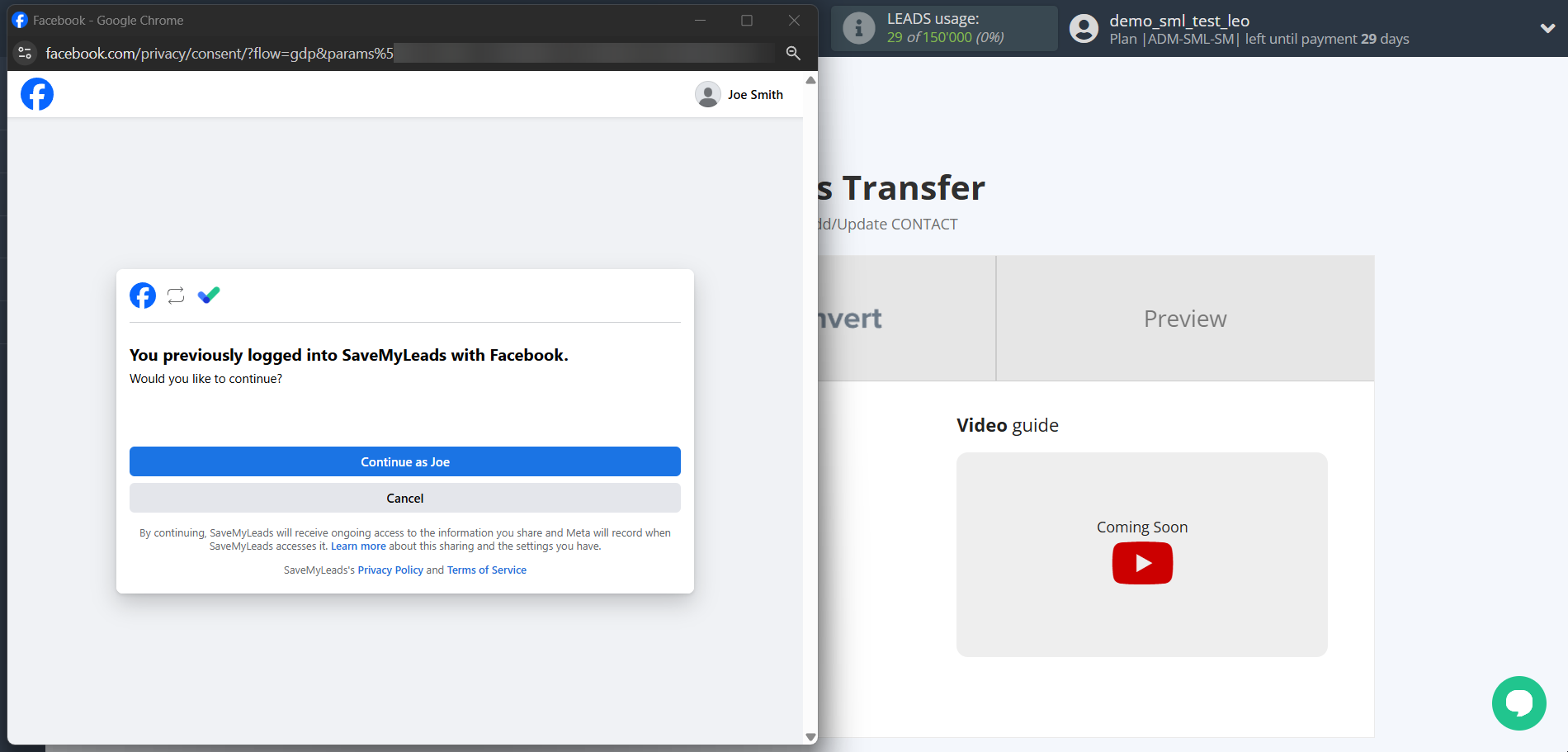Click scrollbar up arrow in Facebook popup
This screenshot has width=1568, height=752.
point(810,80)
